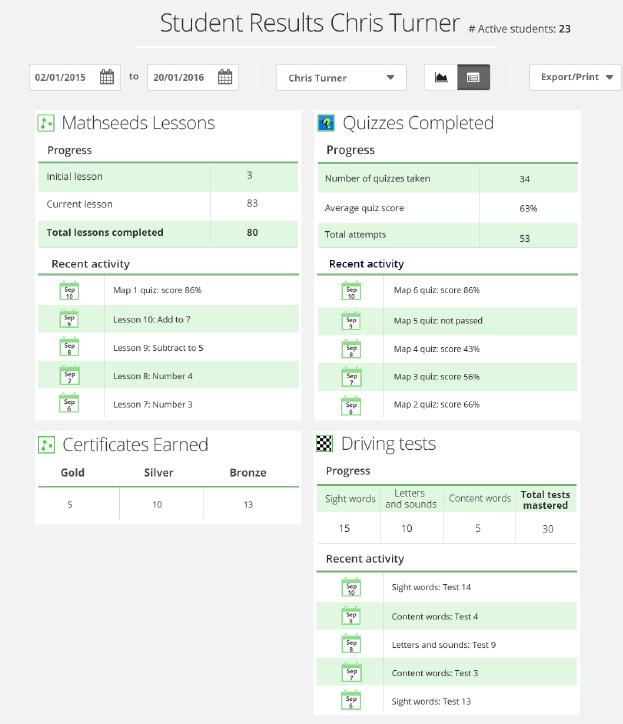Click the Driving tests checkered flag icon
The image size is (623, 724).
325,445
